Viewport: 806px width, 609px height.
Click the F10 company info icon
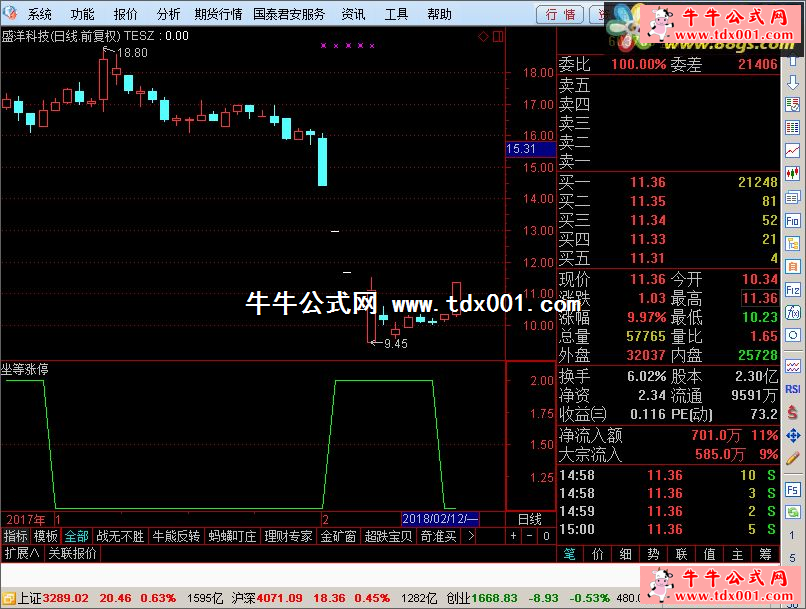793,221
